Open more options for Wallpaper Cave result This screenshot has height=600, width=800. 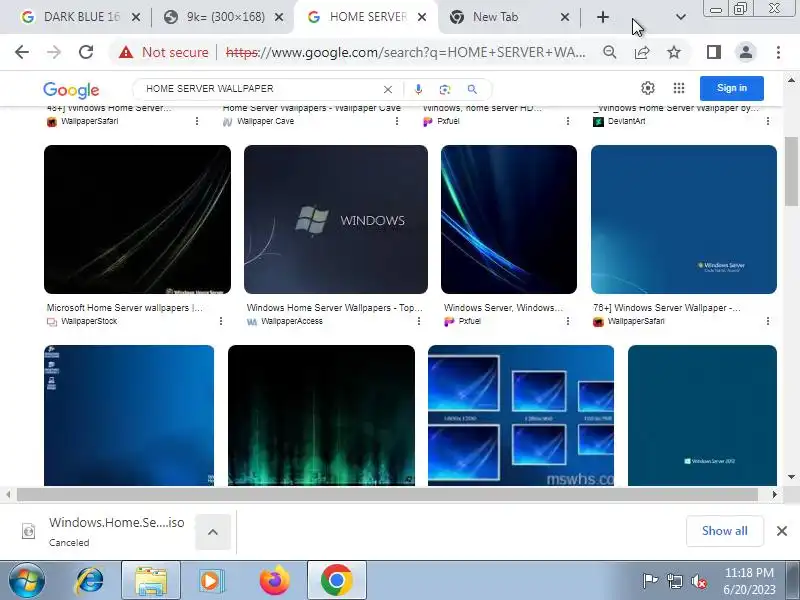tap(397, 121)
